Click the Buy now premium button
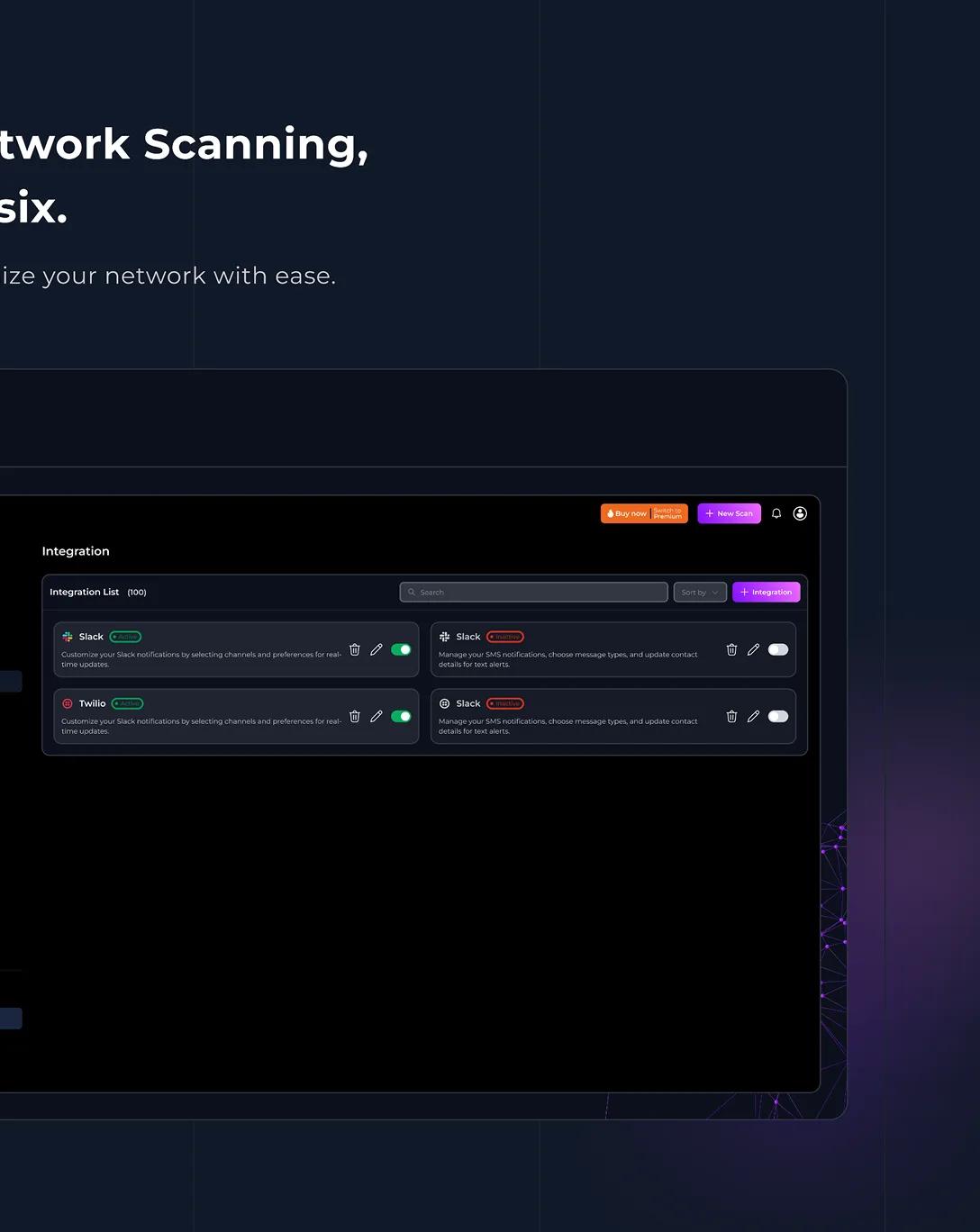The width and height of the screenshot is (980, 1232). tap(644, 513)
